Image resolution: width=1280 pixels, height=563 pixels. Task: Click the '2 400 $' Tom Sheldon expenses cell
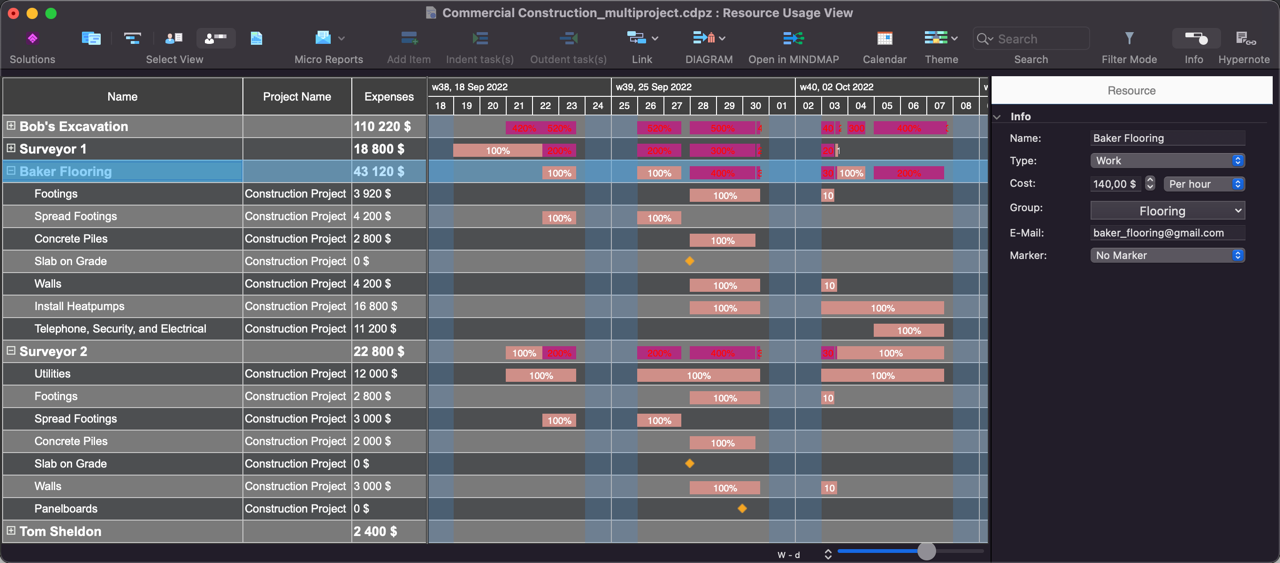389,531
